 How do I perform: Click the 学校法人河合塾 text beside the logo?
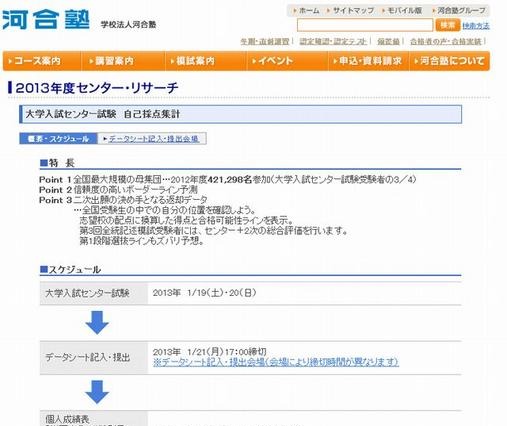(x=128, y=25)
